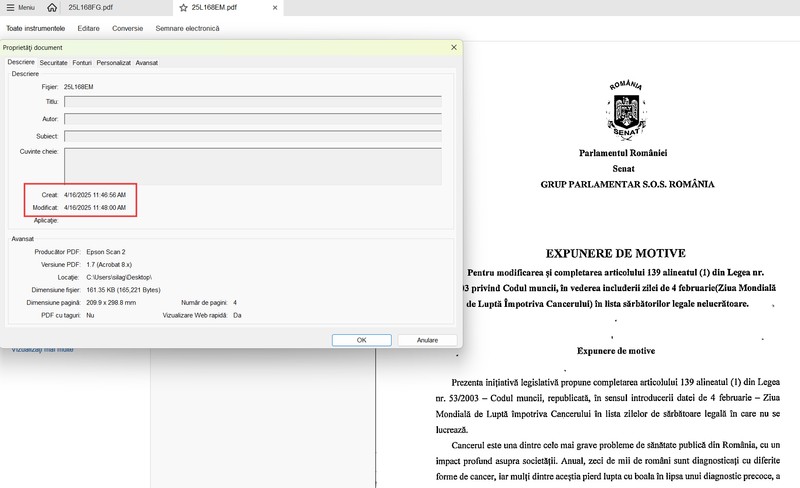Viewport: 800px width, 488px height.
Task: Switch to the Avansat tab
Action: click(x=146, y=63)
